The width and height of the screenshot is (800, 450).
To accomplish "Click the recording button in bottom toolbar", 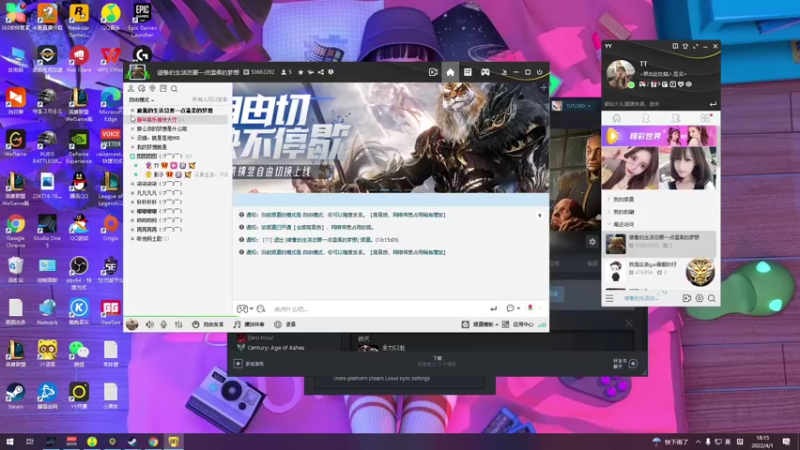I will [x=285, y=324].
